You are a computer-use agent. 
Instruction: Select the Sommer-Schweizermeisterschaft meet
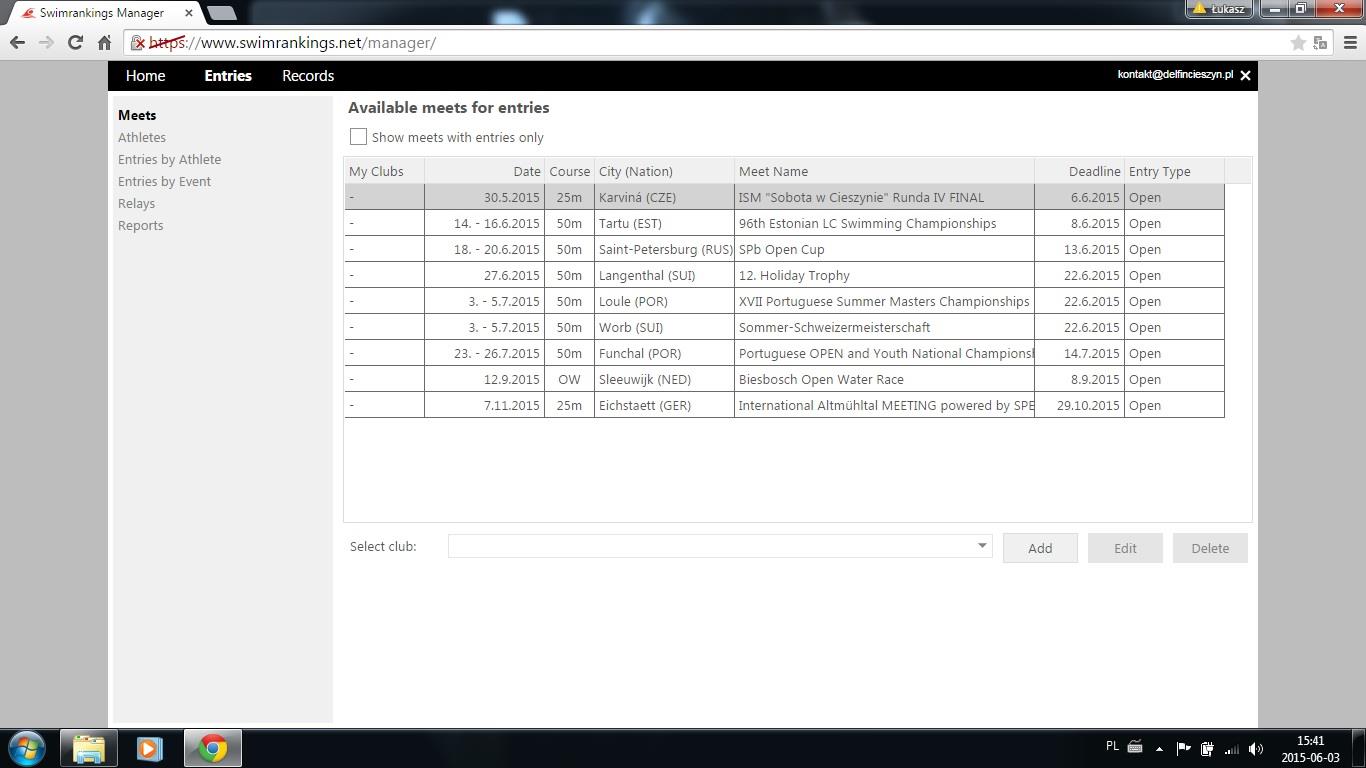784,327
